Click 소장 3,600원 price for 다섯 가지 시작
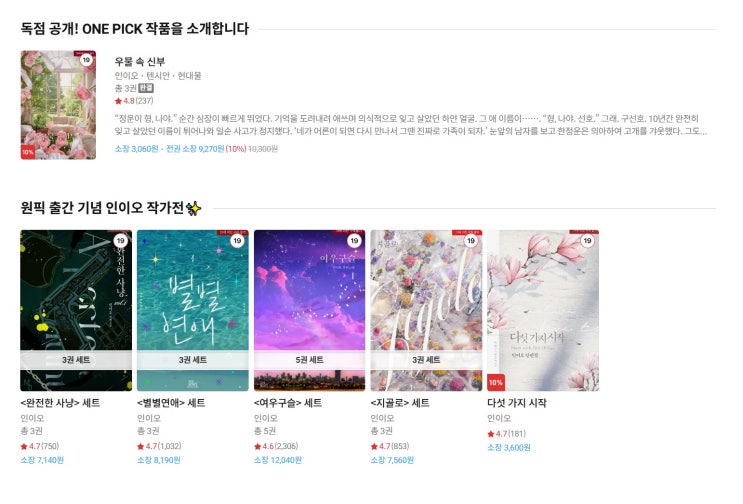This screenshot has width=743, height=504. coord(509,448)
